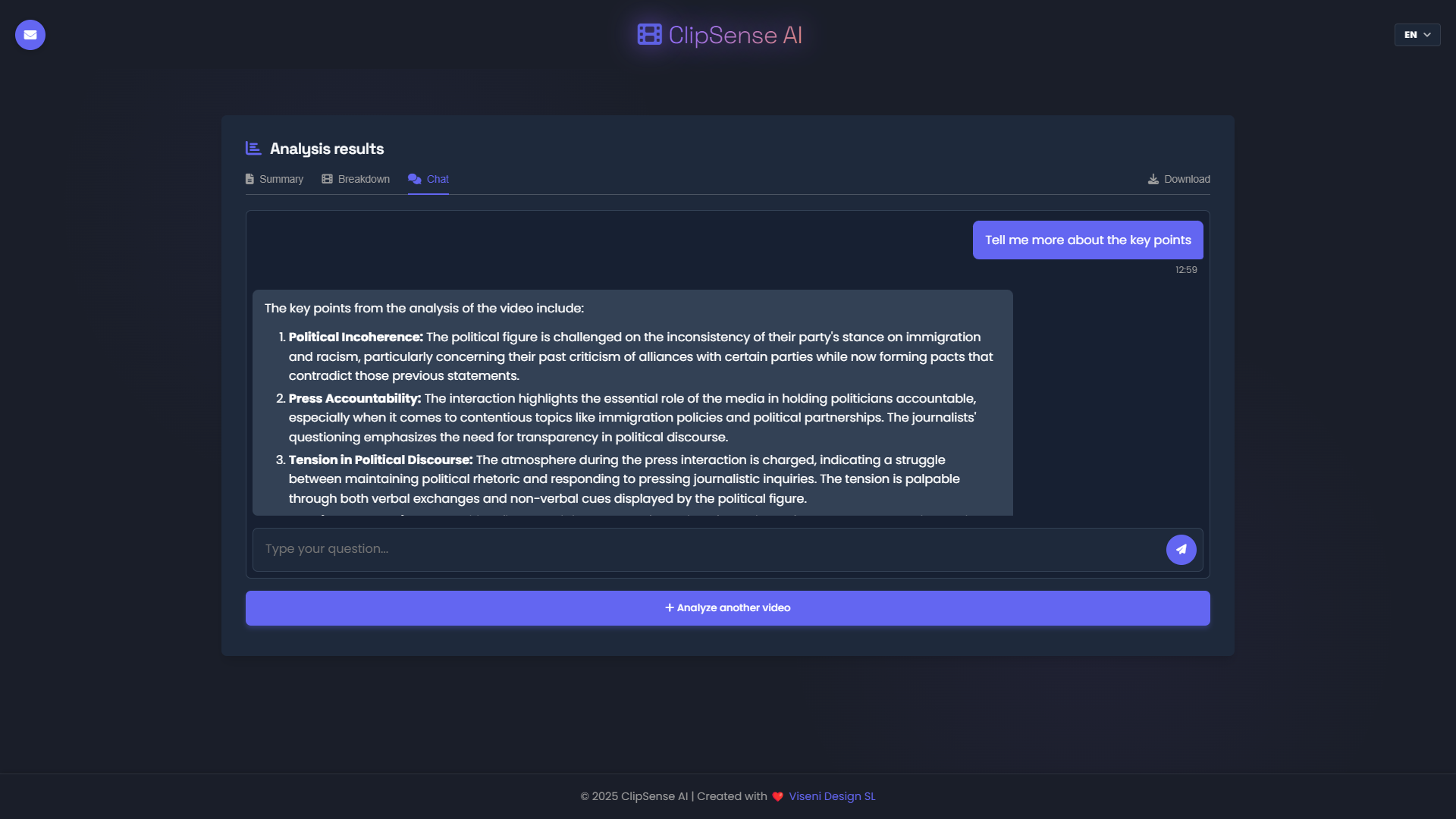Click the Summary document icon
The height and width of the screenshot is (819, 1456).
point(249,180)
